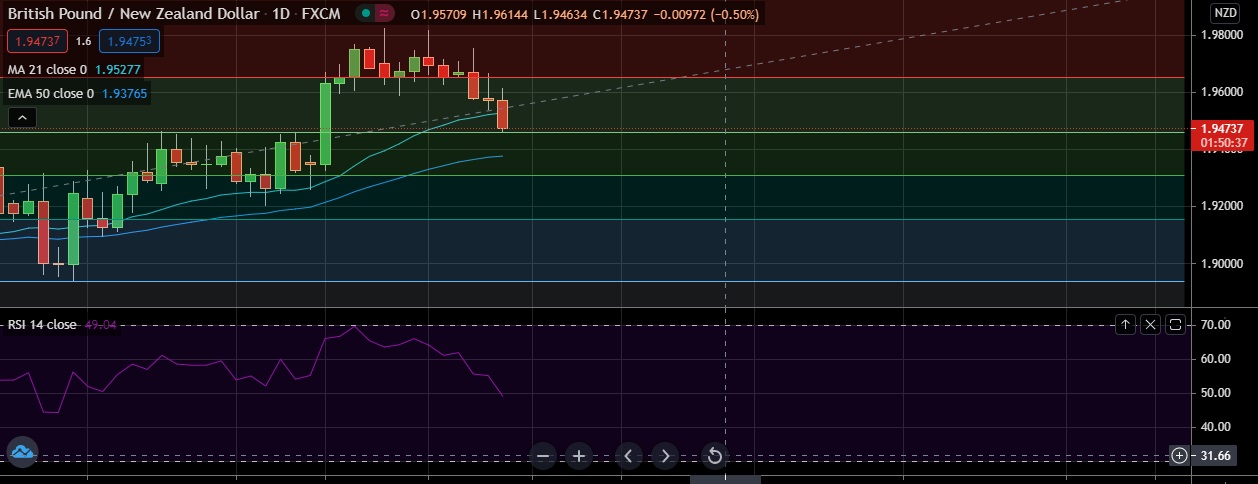Screen dimensions: 1258x484
Task: Maximize the RSI pane
Action: click(x=1175, y=324)
